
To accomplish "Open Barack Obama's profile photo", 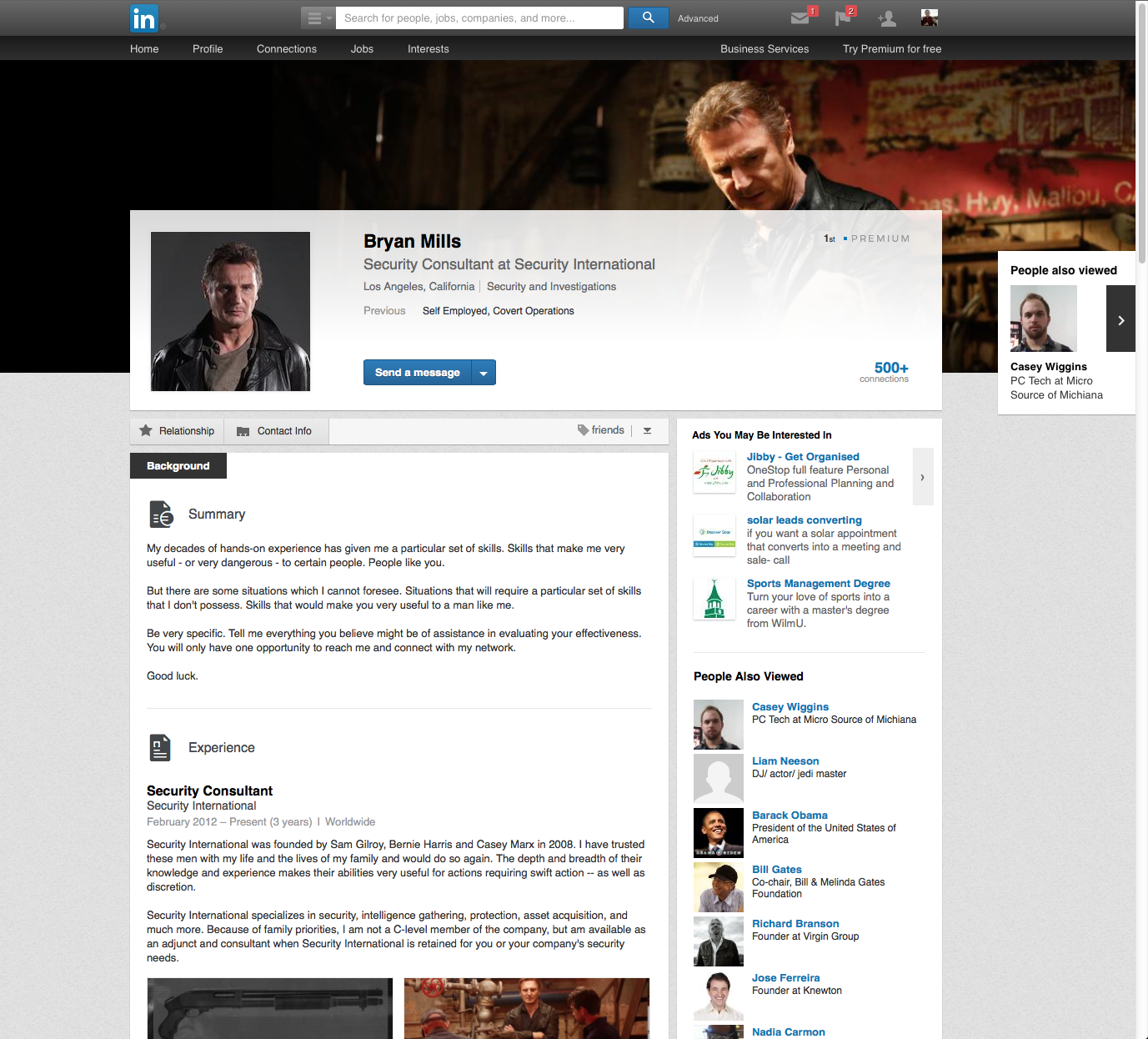I will pyautogui.click(x=719, y=833).
